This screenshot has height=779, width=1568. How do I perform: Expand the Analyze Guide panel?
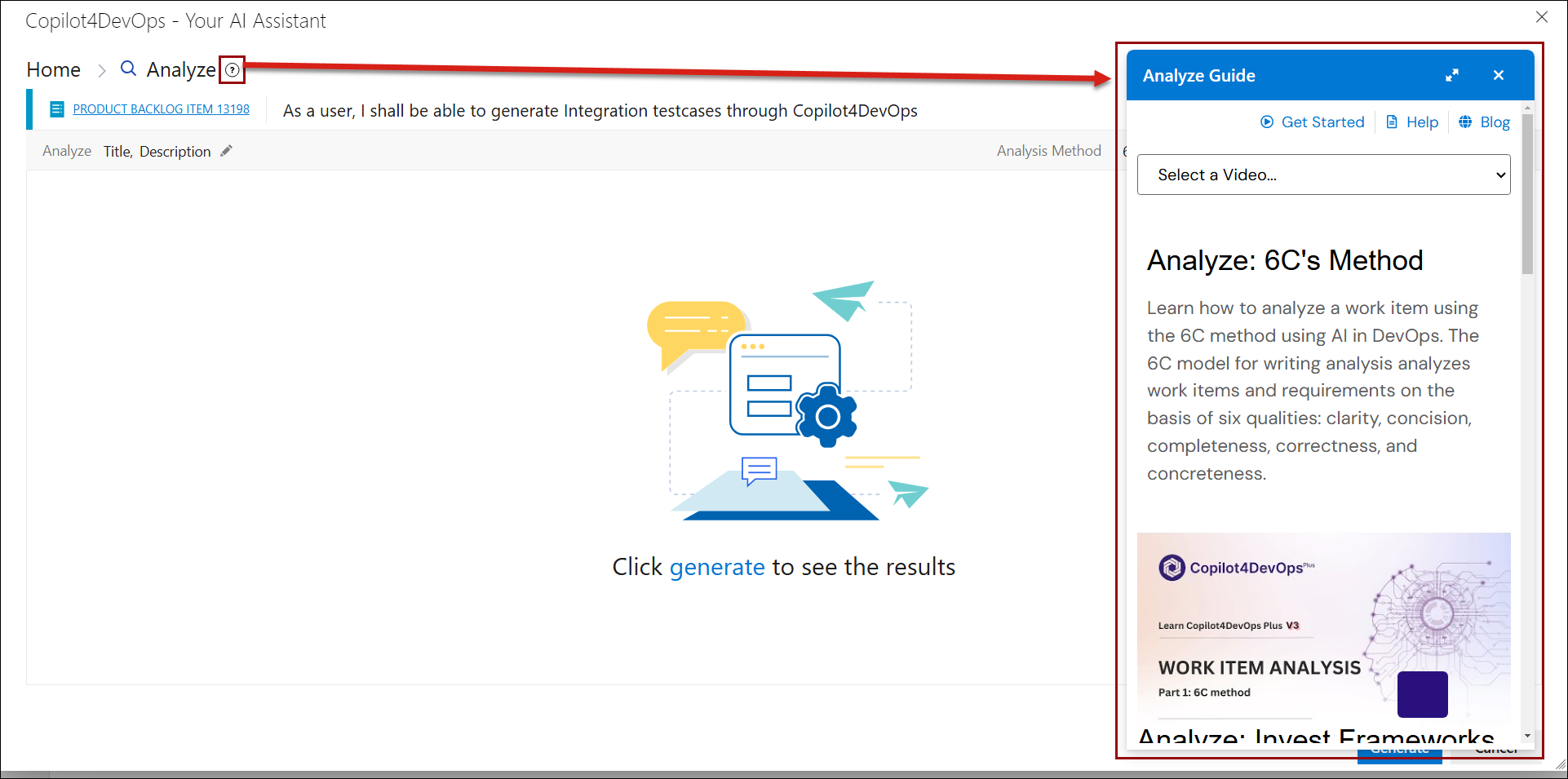pos(1452,75)
